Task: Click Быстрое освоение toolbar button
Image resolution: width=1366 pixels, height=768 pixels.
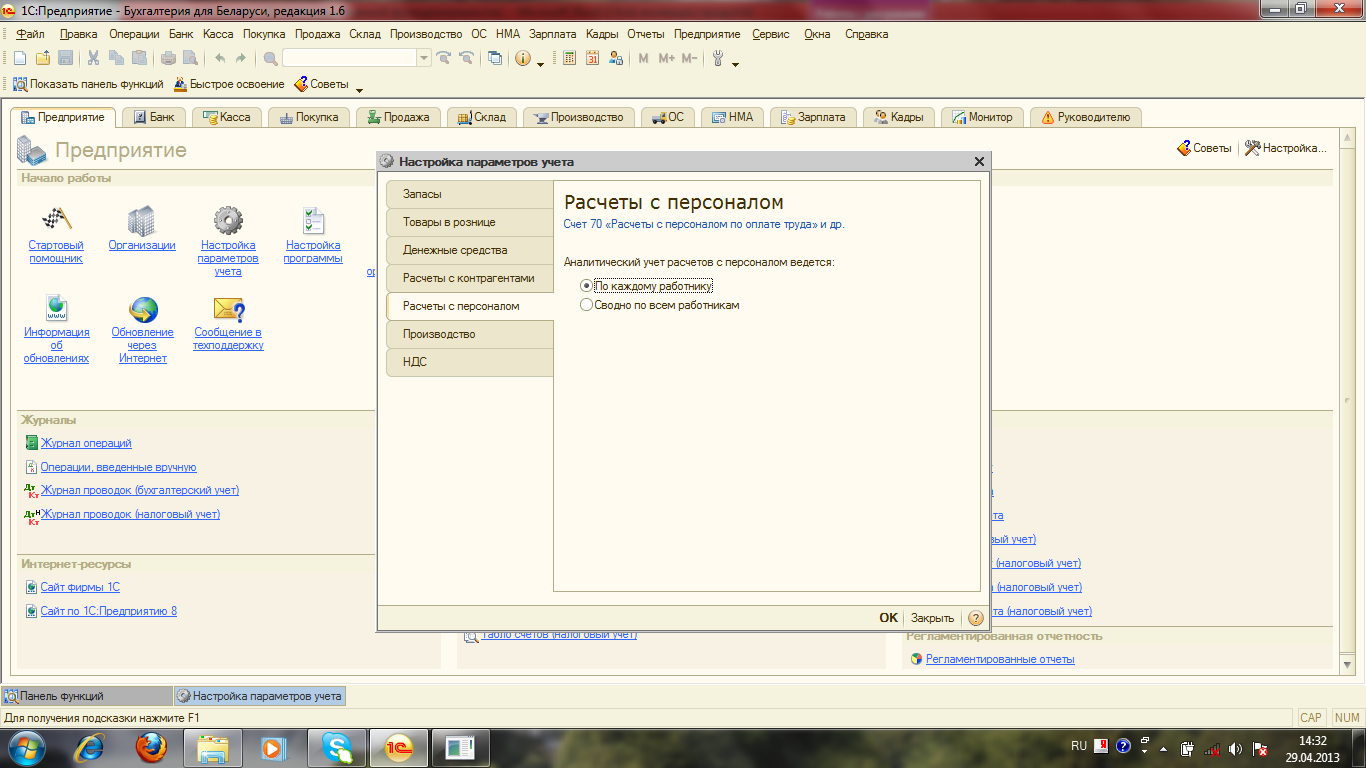Action: point(229,84)
